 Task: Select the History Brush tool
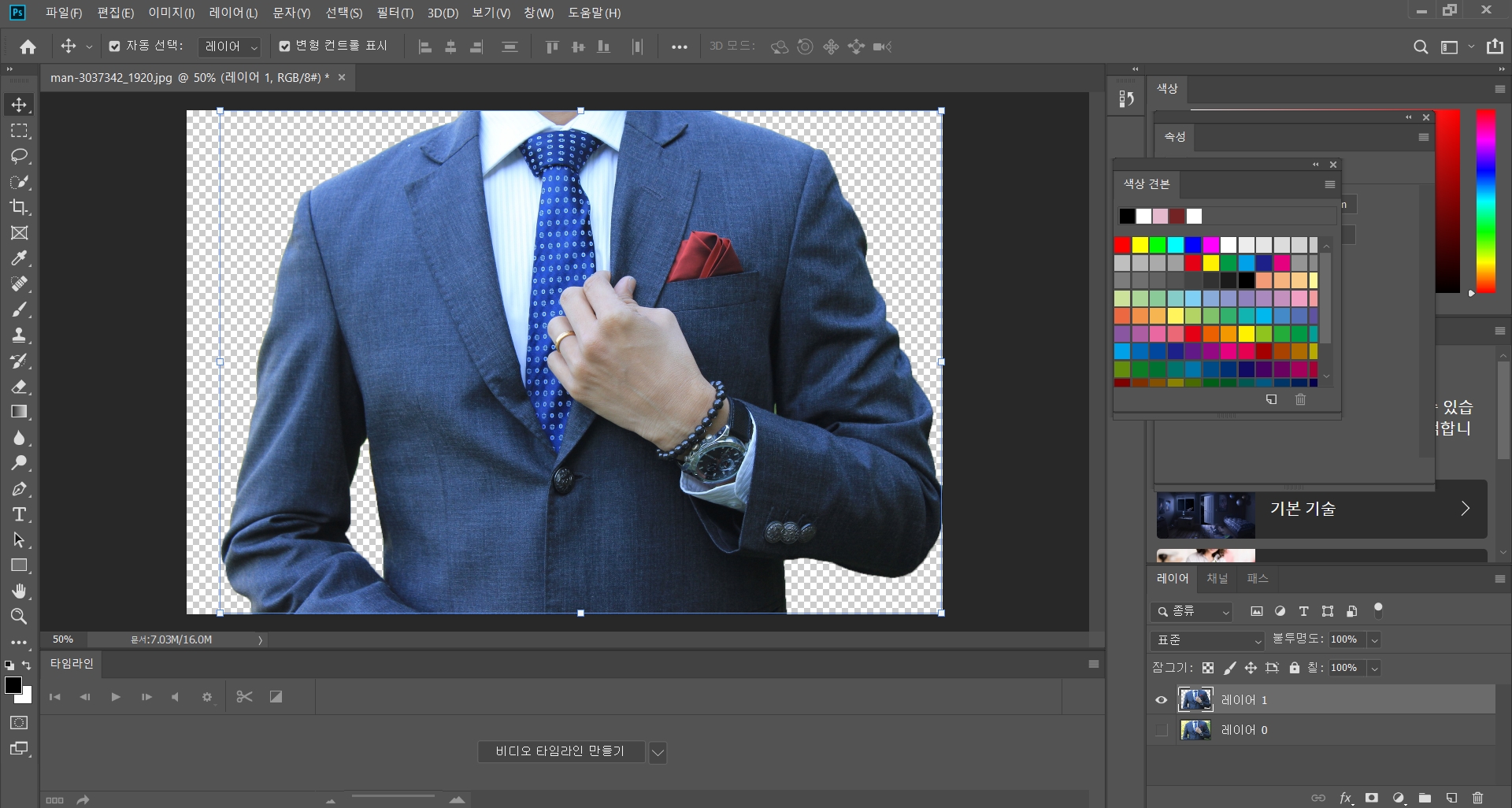coord(19,361)
